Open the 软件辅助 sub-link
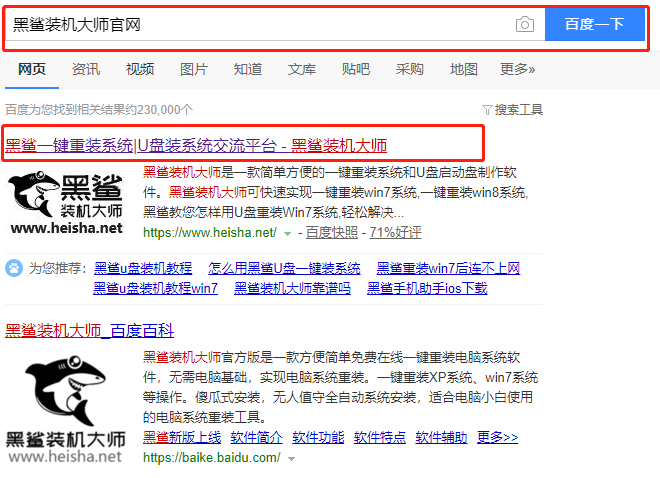 pos(441,438)
